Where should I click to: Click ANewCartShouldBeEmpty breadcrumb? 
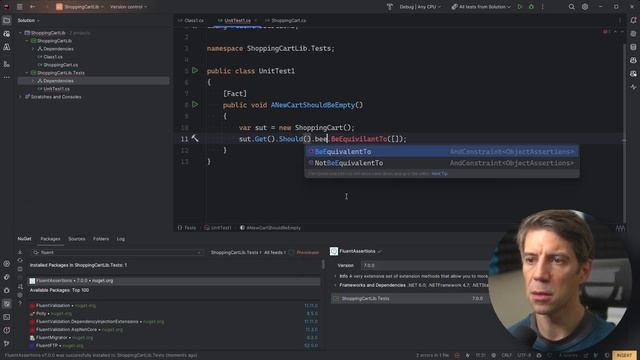pyautogui.click(x=270, y=228)
